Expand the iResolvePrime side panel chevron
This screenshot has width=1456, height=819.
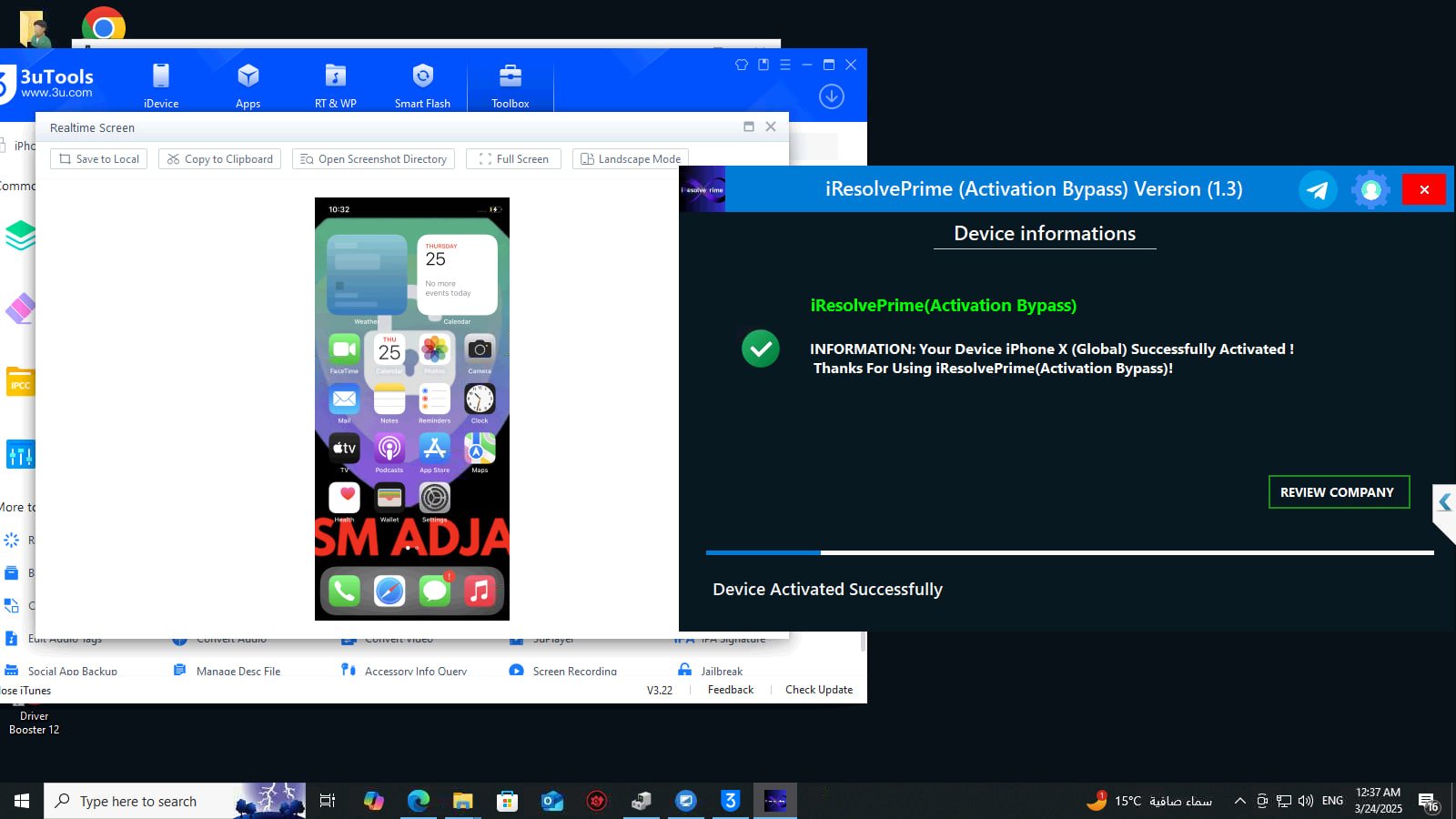click(x=1444, y=502)
